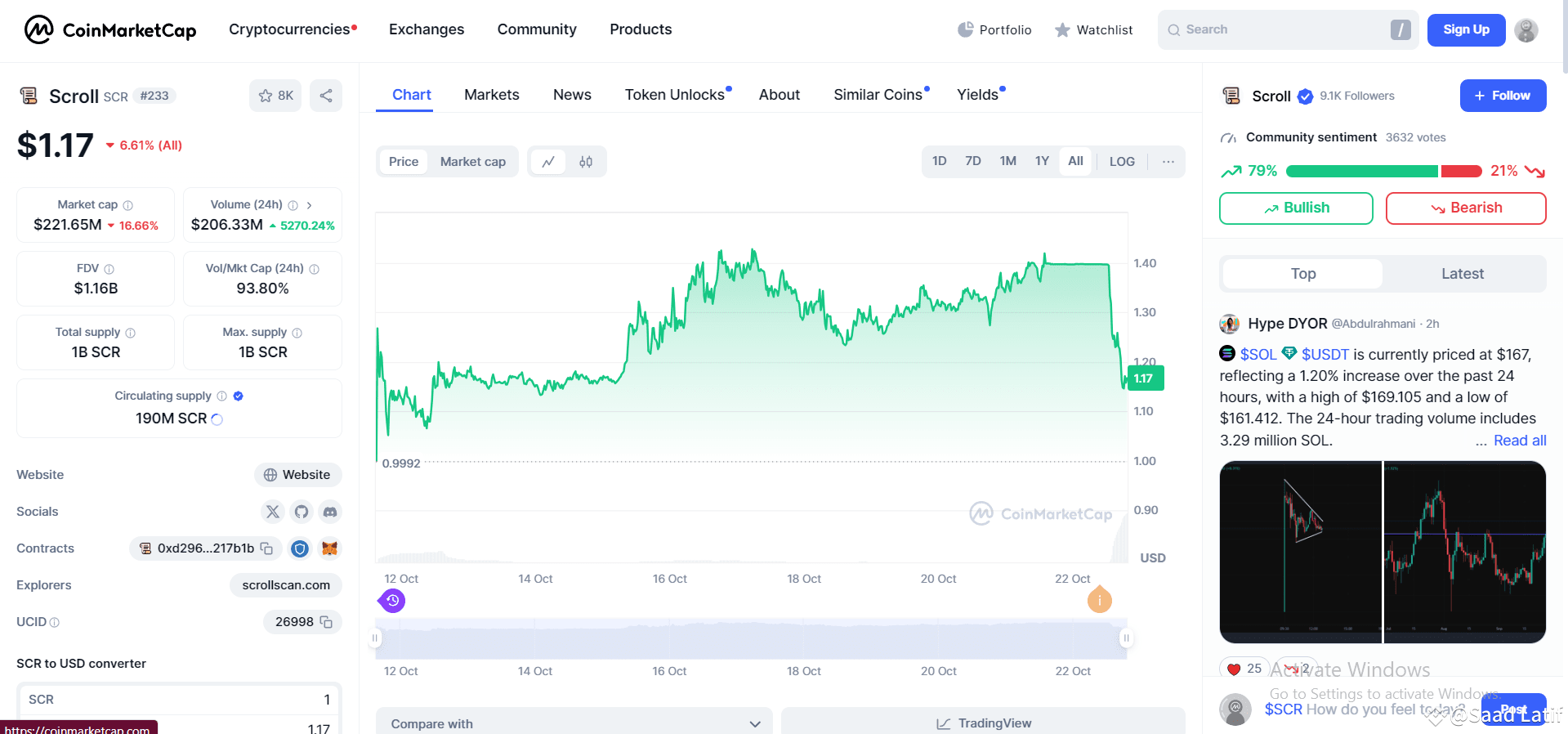
Task: Click the Volume (24h) info icon
Action: point(293,205)
